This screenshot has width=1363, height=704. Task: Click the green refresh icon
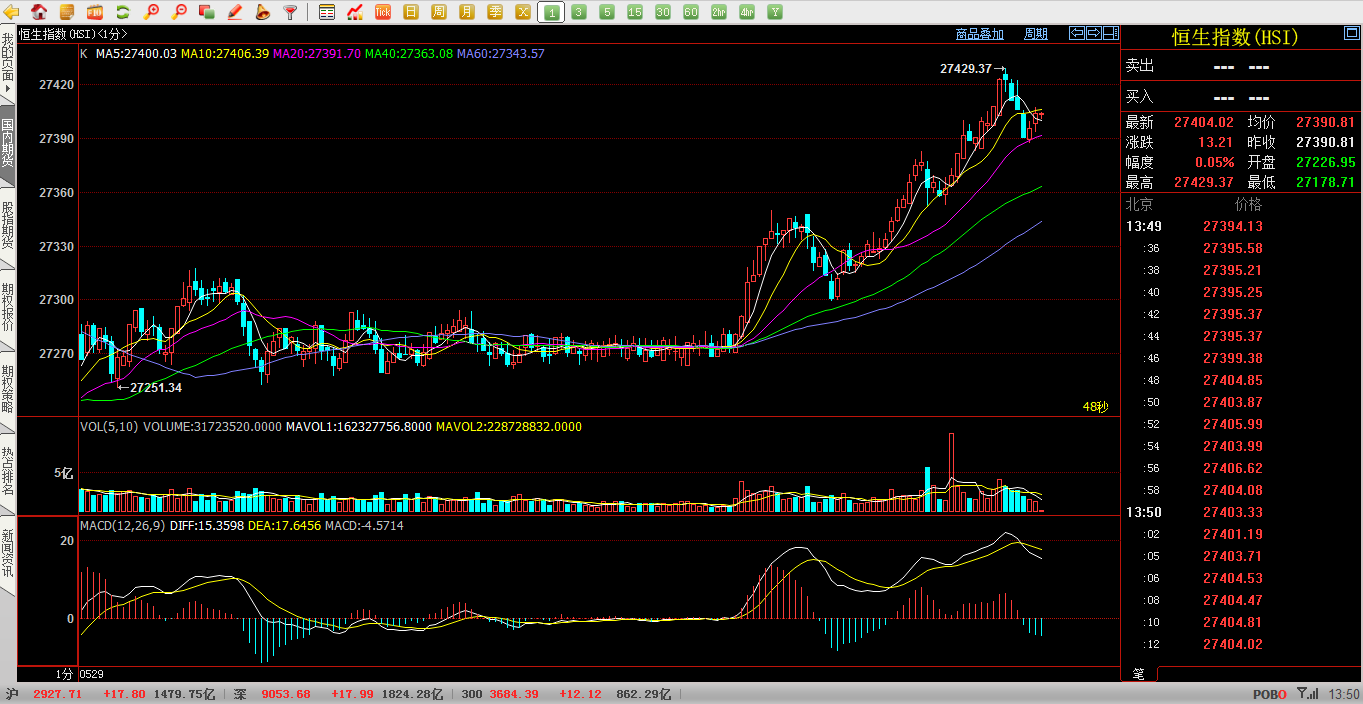click(123, 12)
